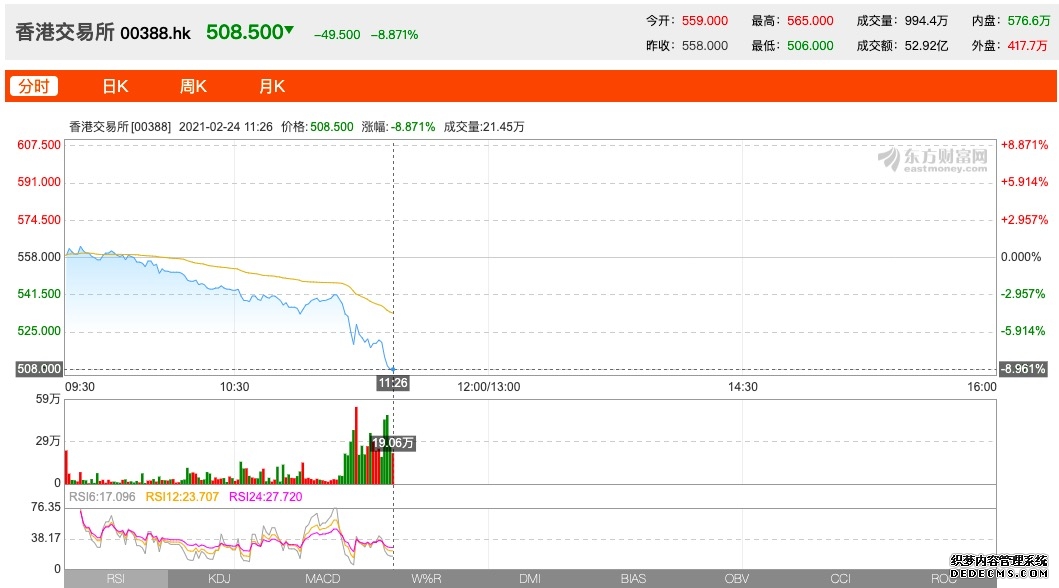Switch to the 周K weekly chart tab
1059x588 pixels.
tap(193, 86)
